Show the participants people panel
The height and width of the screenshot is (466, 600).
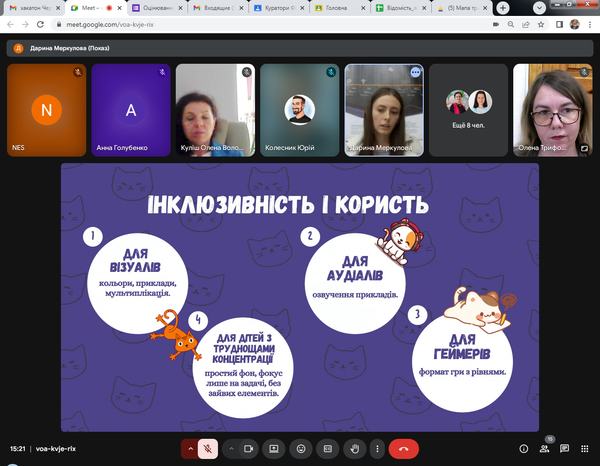pyautogui.click(x=545, y=449)
